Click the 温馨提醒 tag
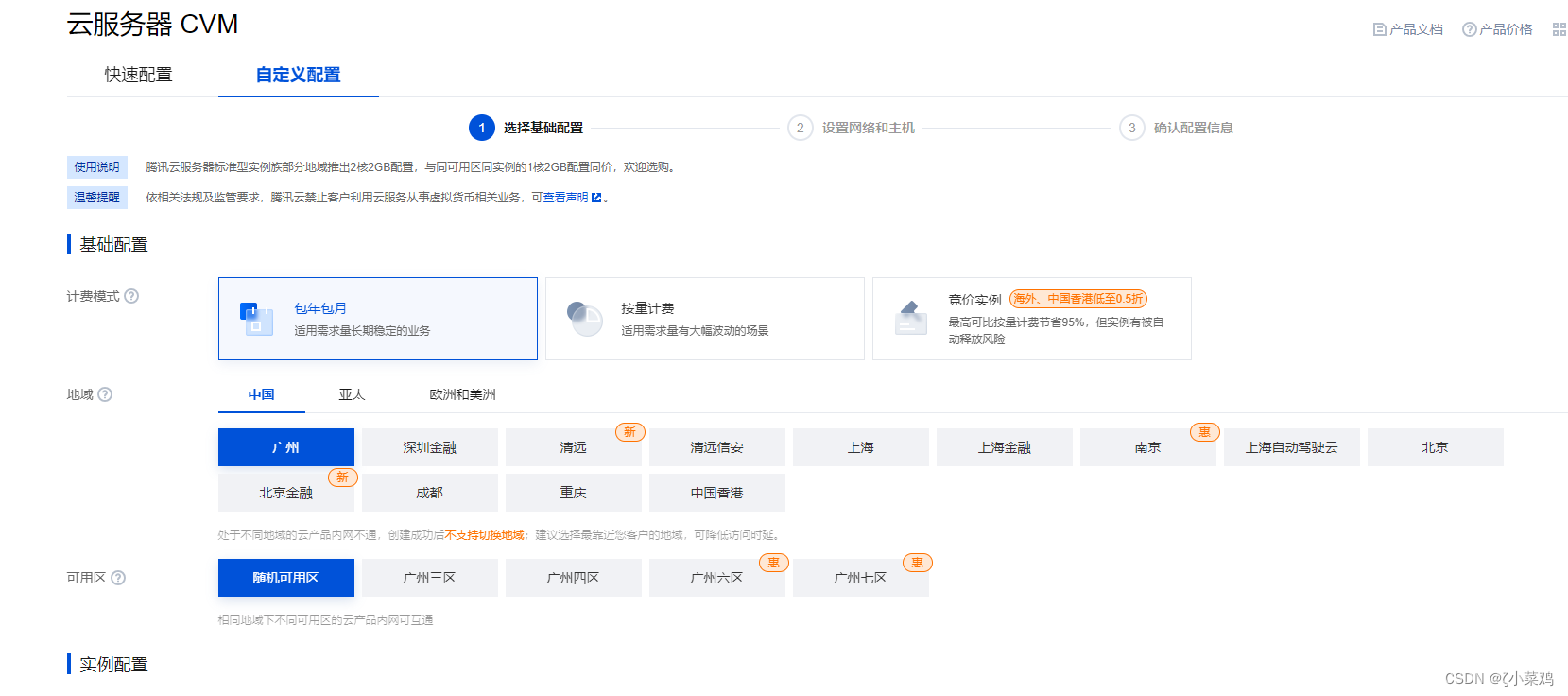 97,198
